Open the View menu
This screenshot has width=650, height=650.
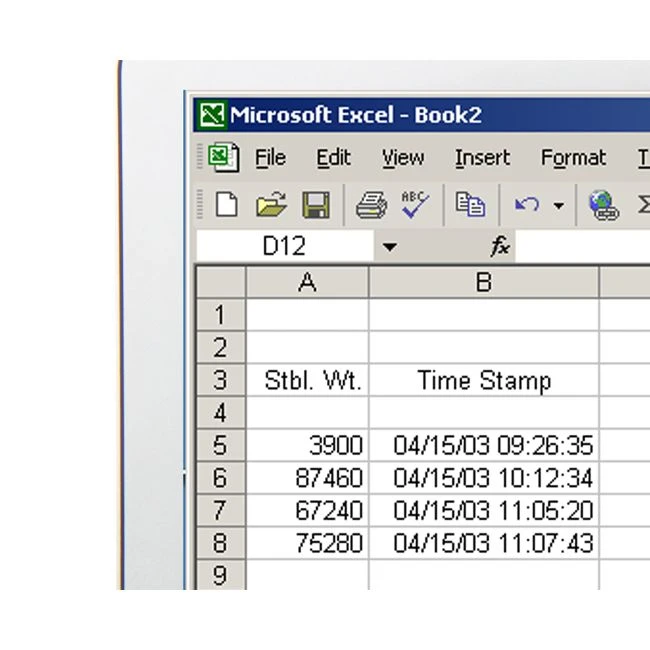coord(403,158)
